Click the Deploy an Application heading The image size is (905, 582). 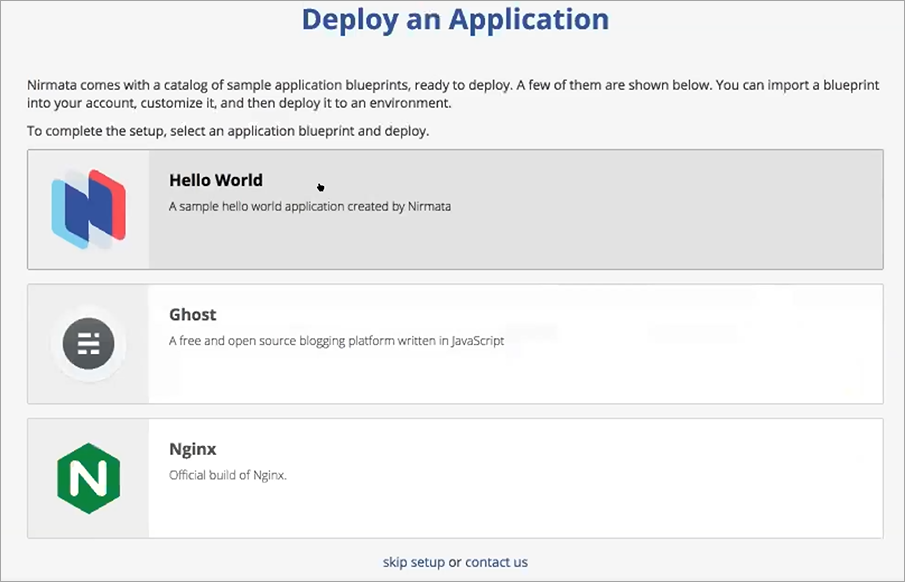tap(455, 18)
